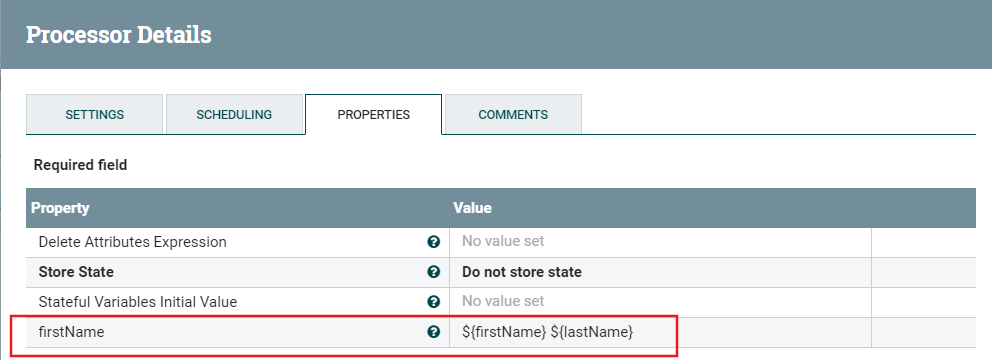Show help icon for Store State
Image resolution: width=992 pixels, height=360 pixels.
click(x=433, y=271)
